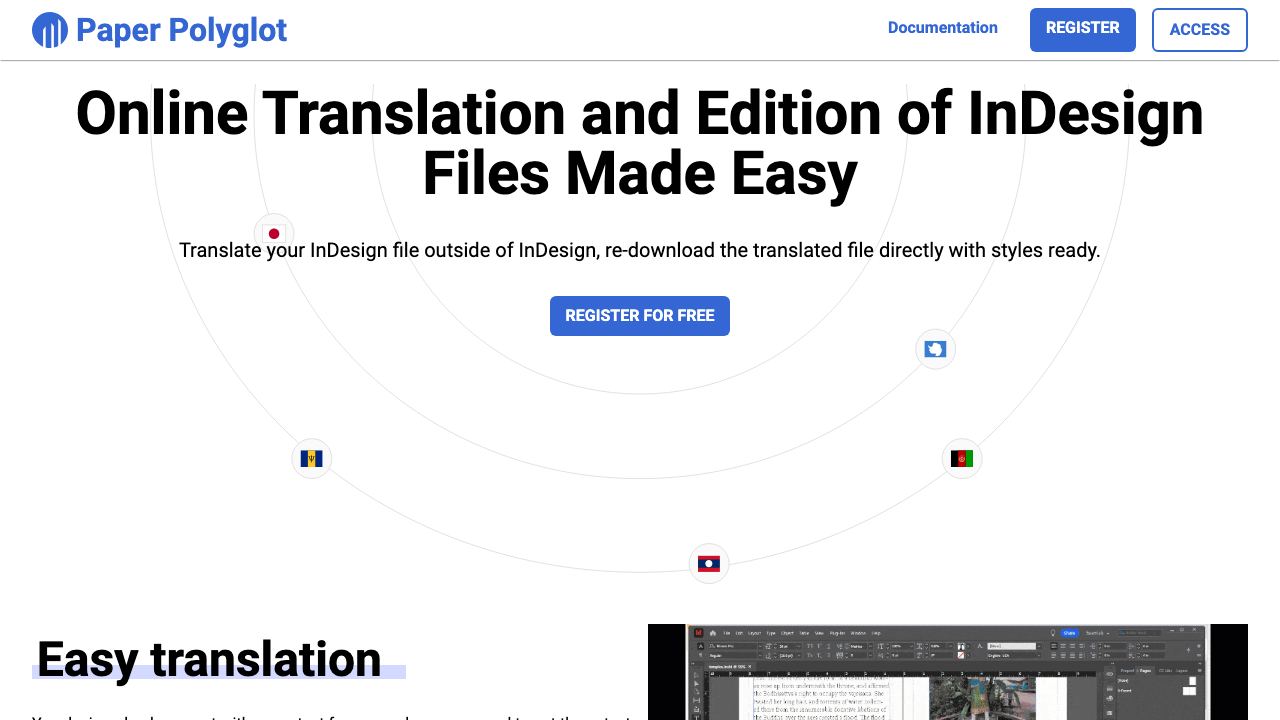Select the Japan flag icon
Image resolution: width=1280 pixels, height=720 pixels.
coord(274,233)
